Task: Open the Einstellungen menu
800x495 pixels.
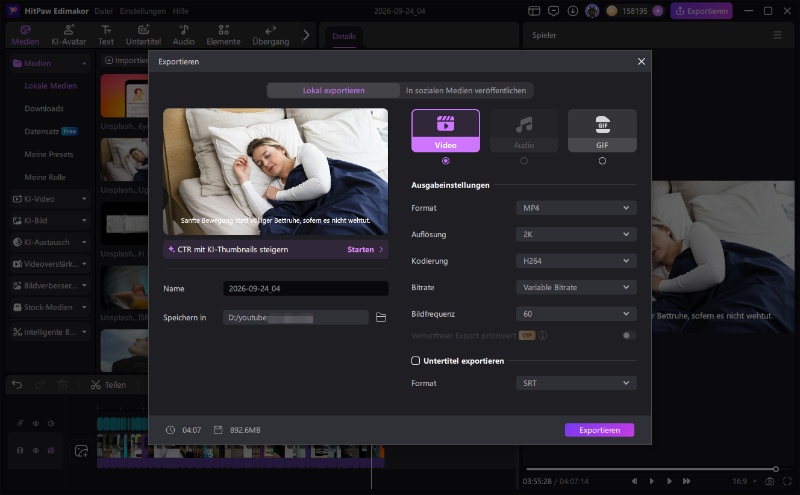Action: coord(142,11)
